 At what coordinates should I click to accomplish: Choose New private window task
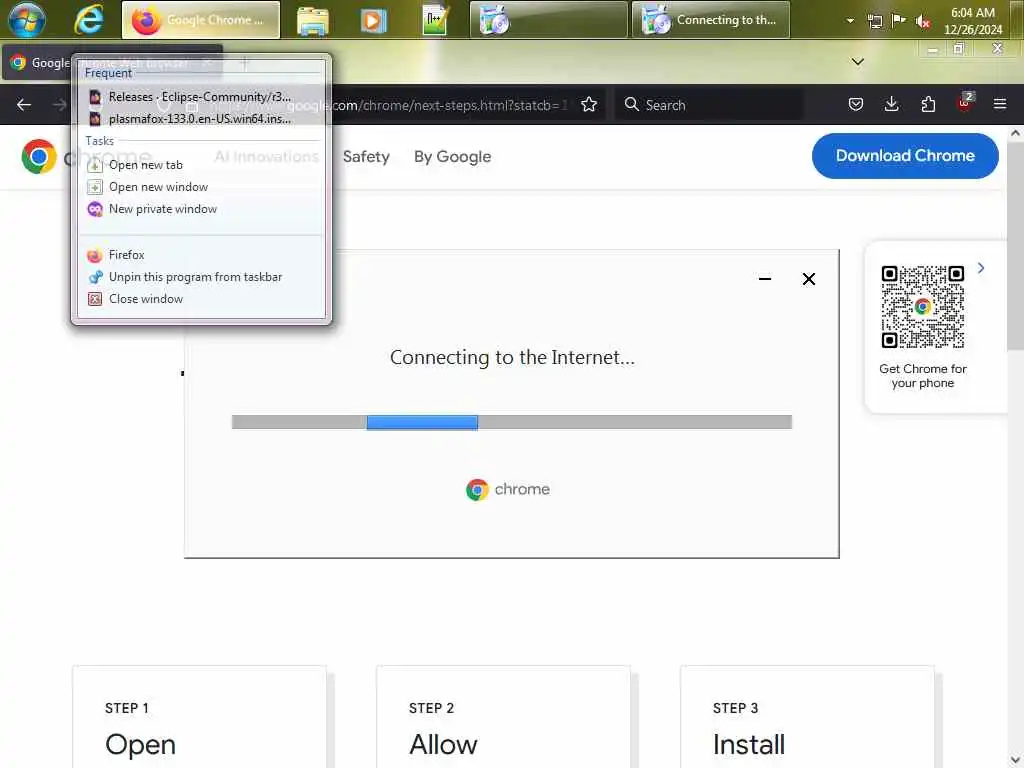[x=200, y=209]
